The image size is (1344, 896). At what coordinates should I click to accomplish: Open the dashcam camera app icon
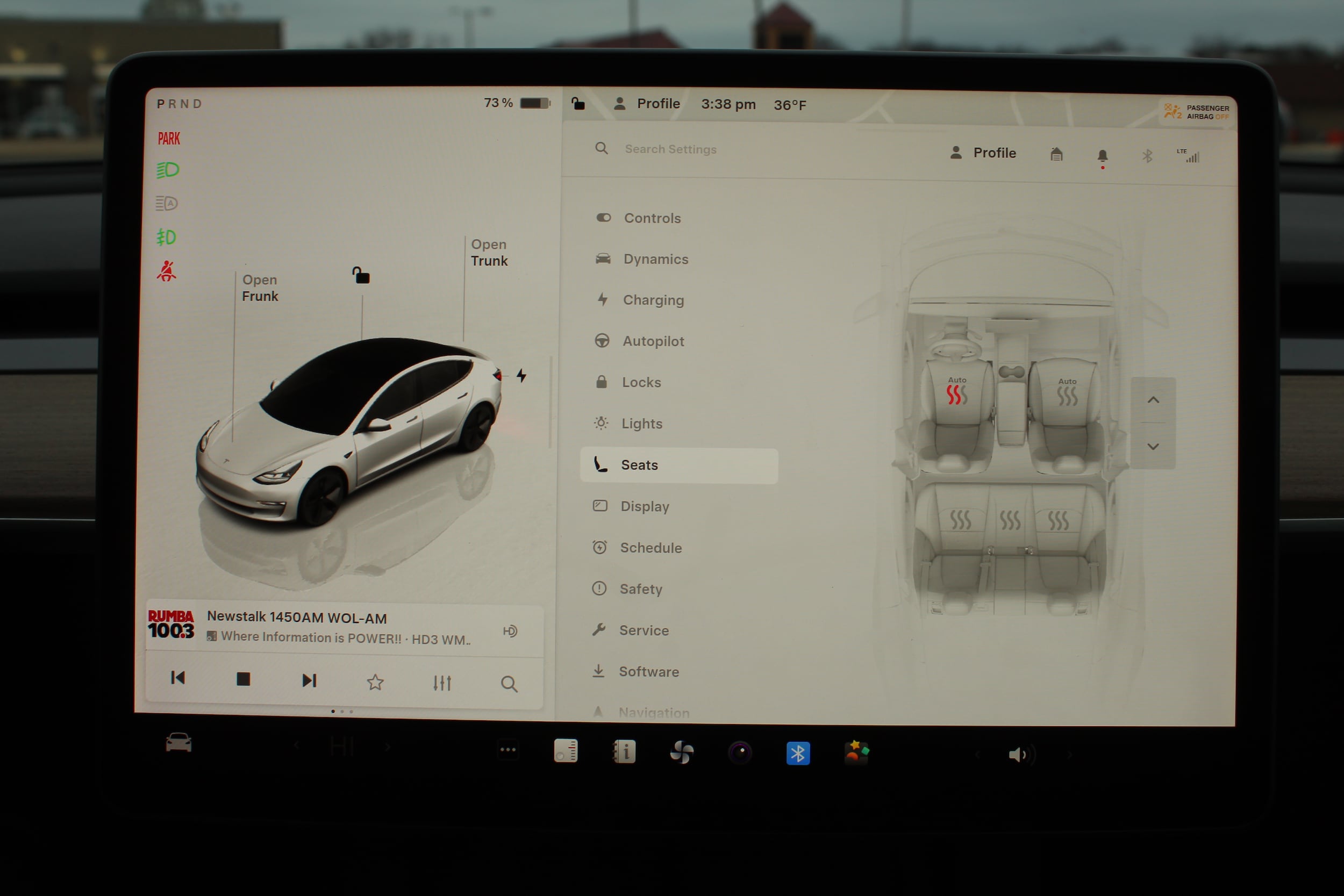point(740,752)
